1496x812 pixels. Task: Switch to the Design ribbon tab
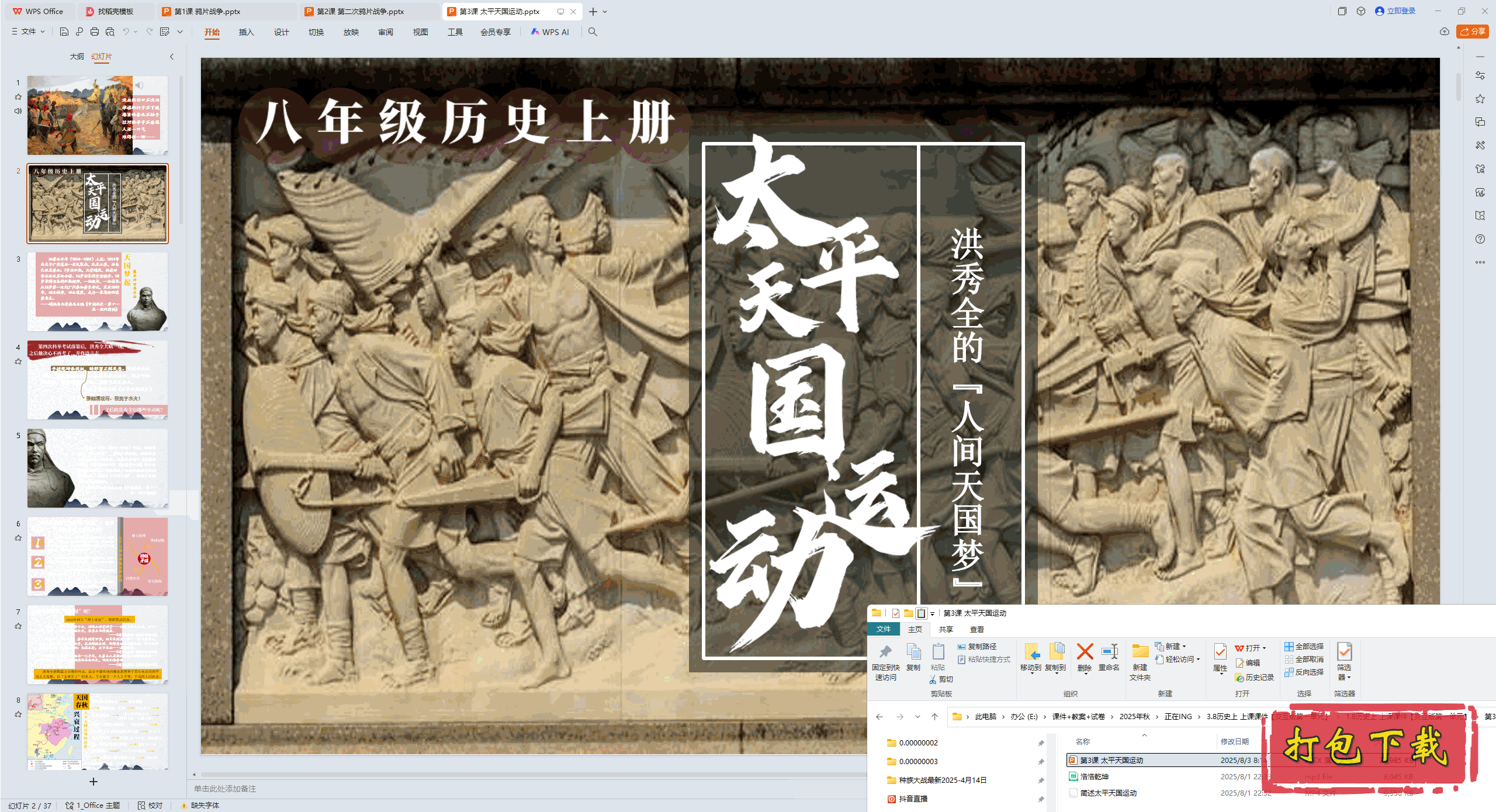click(281, 32)
